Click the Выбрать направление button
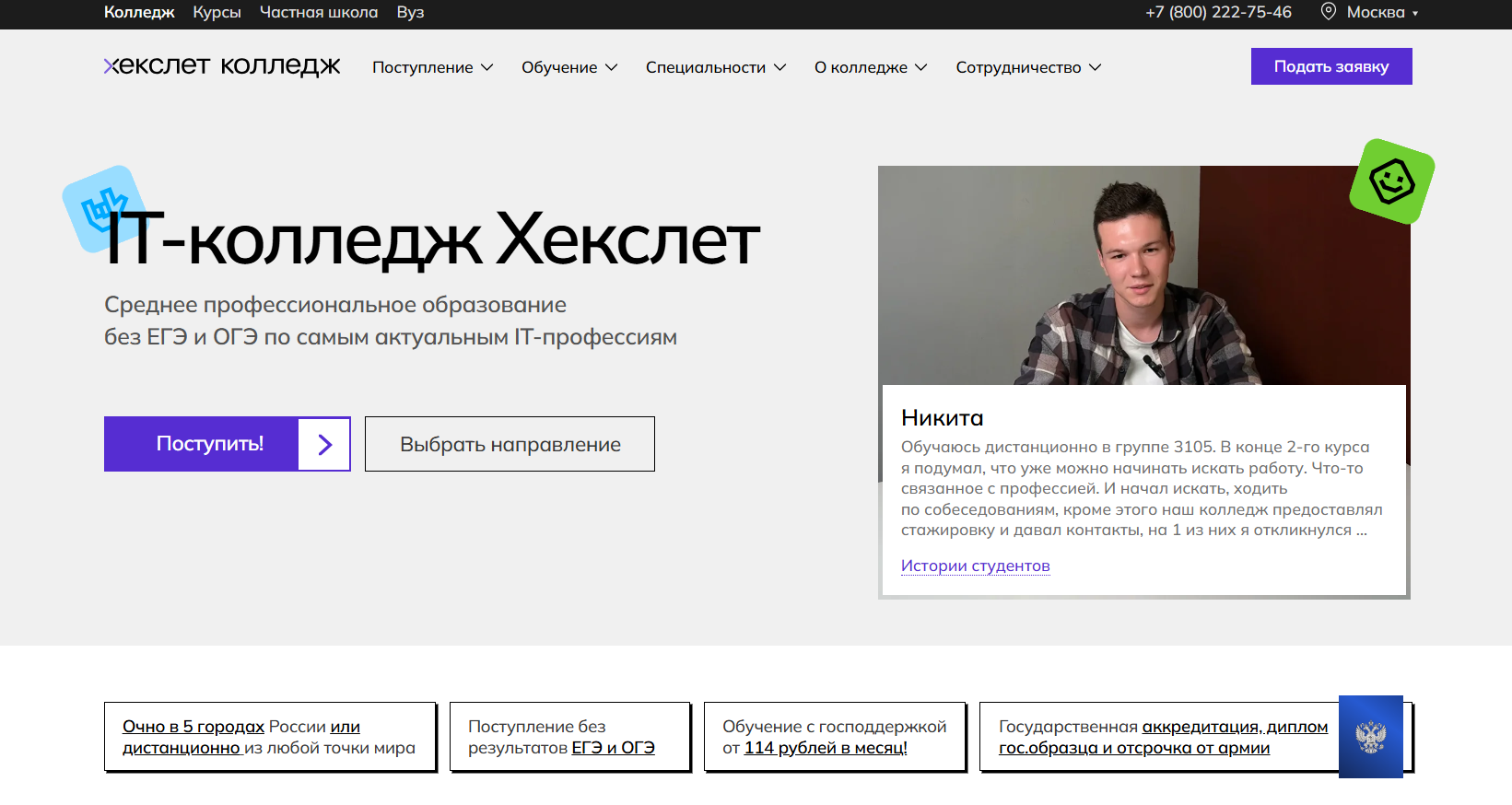The height and width of the screenshot is (805, 1512). pos(510,444)
